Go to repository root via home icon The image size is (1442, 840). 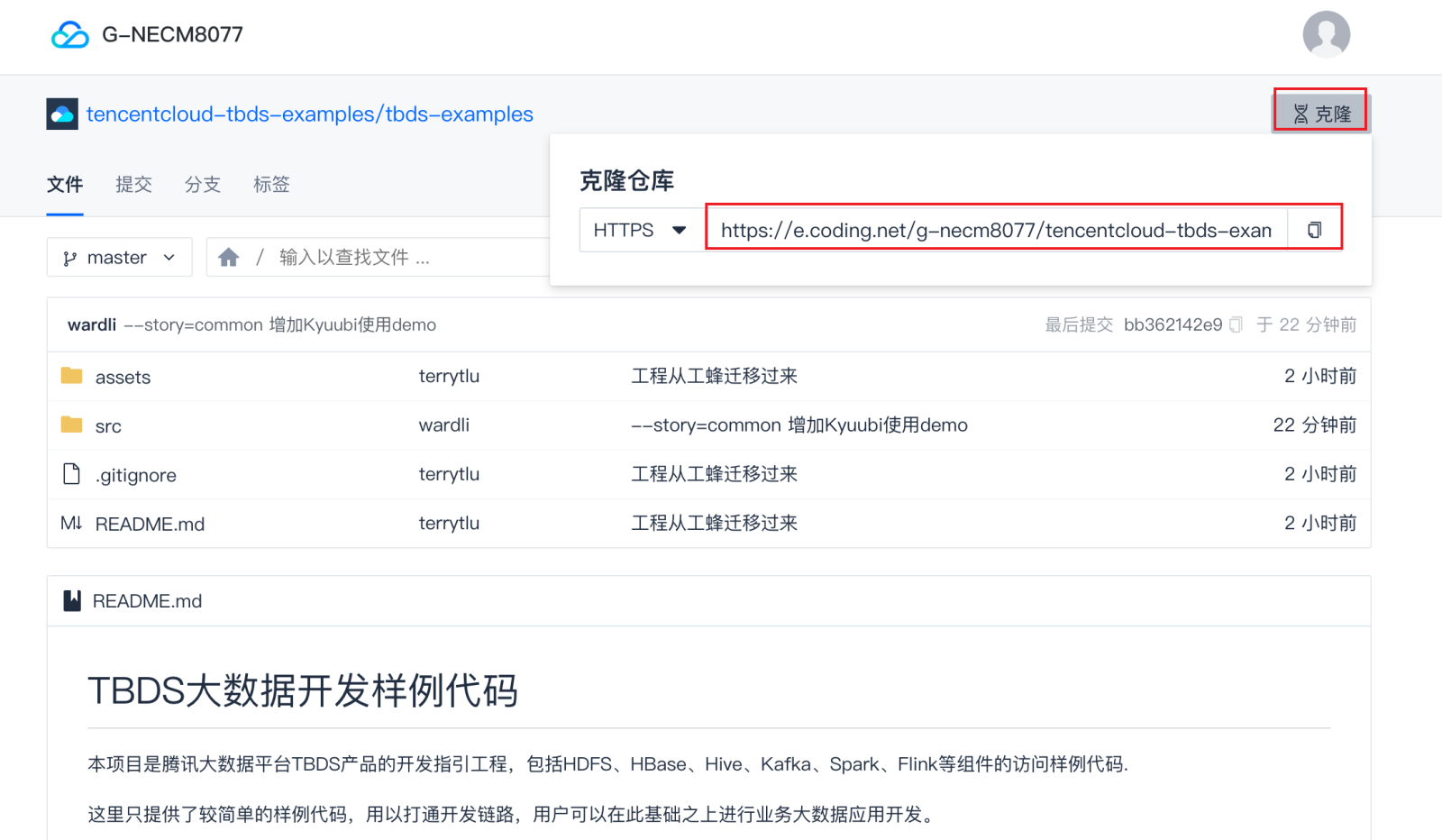click(229, 258)
